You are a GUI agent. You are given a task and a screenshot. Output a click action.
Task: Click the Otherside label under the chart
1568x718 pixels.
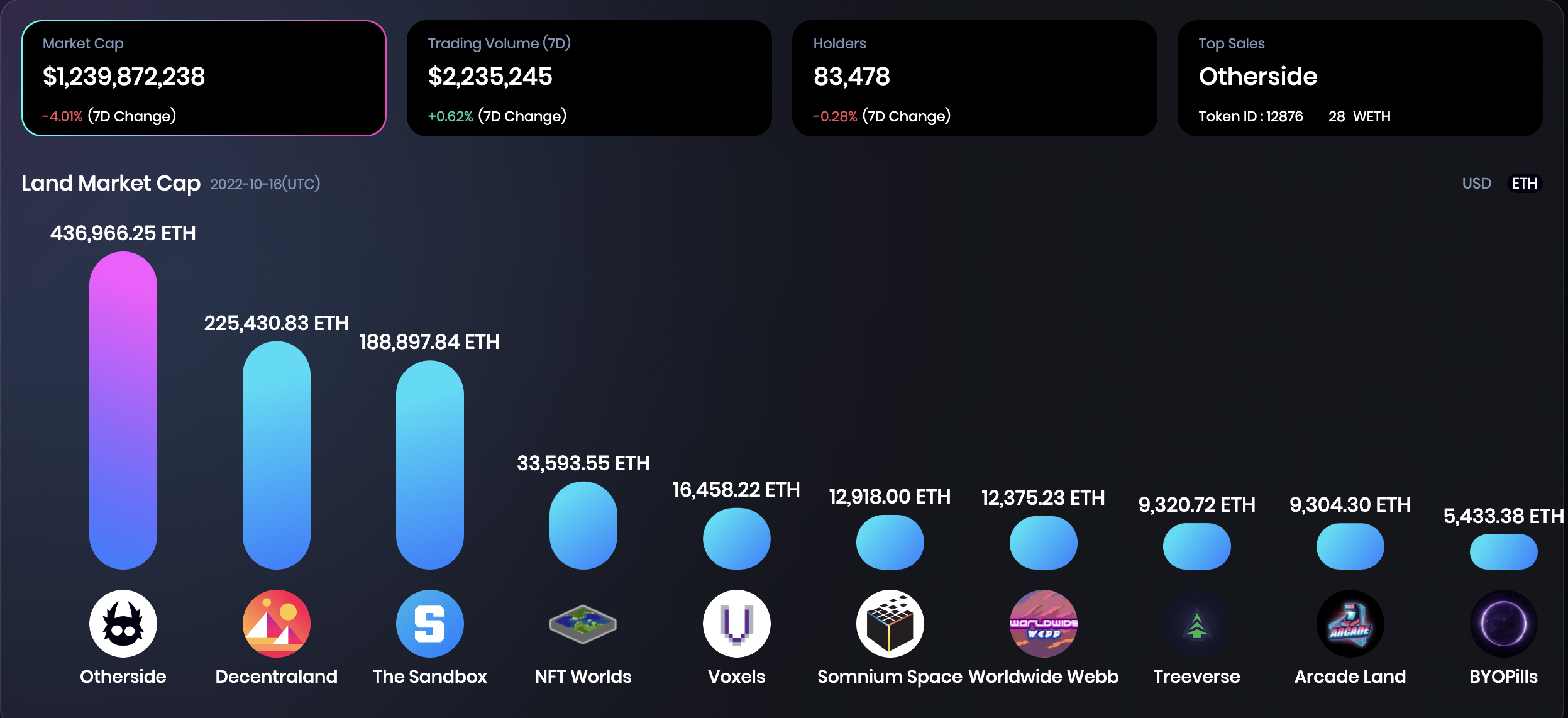coord(123,677)
